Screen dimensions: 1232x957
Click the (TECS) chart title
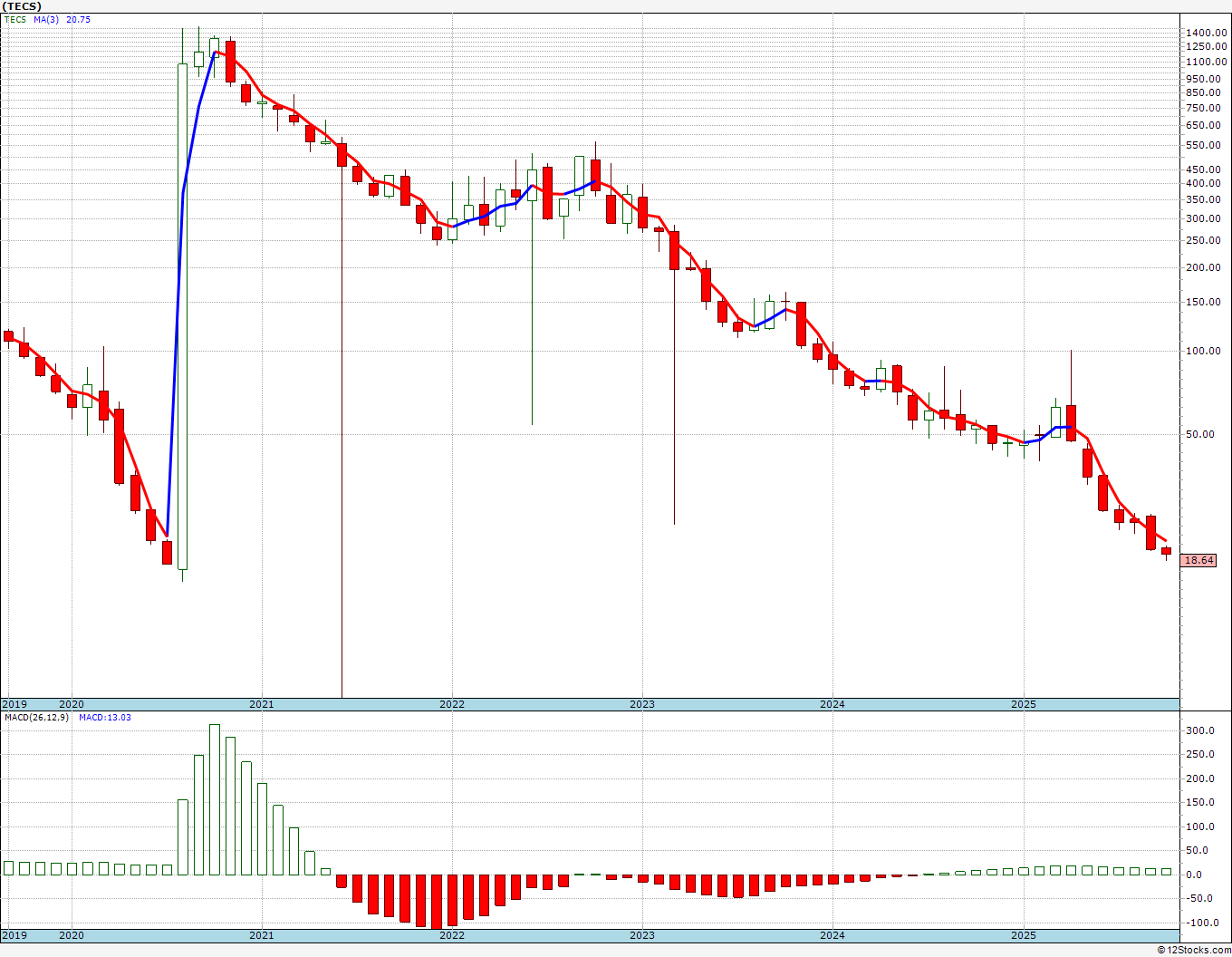point(23,6)
